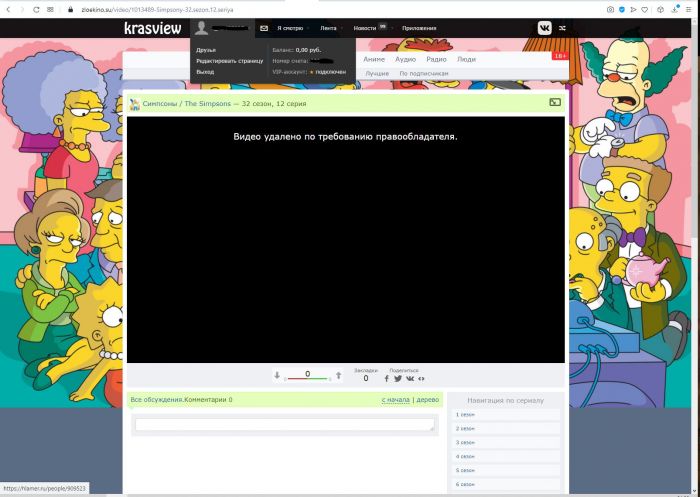Select the По подписчикам sub-tab
The image size is (700, 497).
coord(424,73)
